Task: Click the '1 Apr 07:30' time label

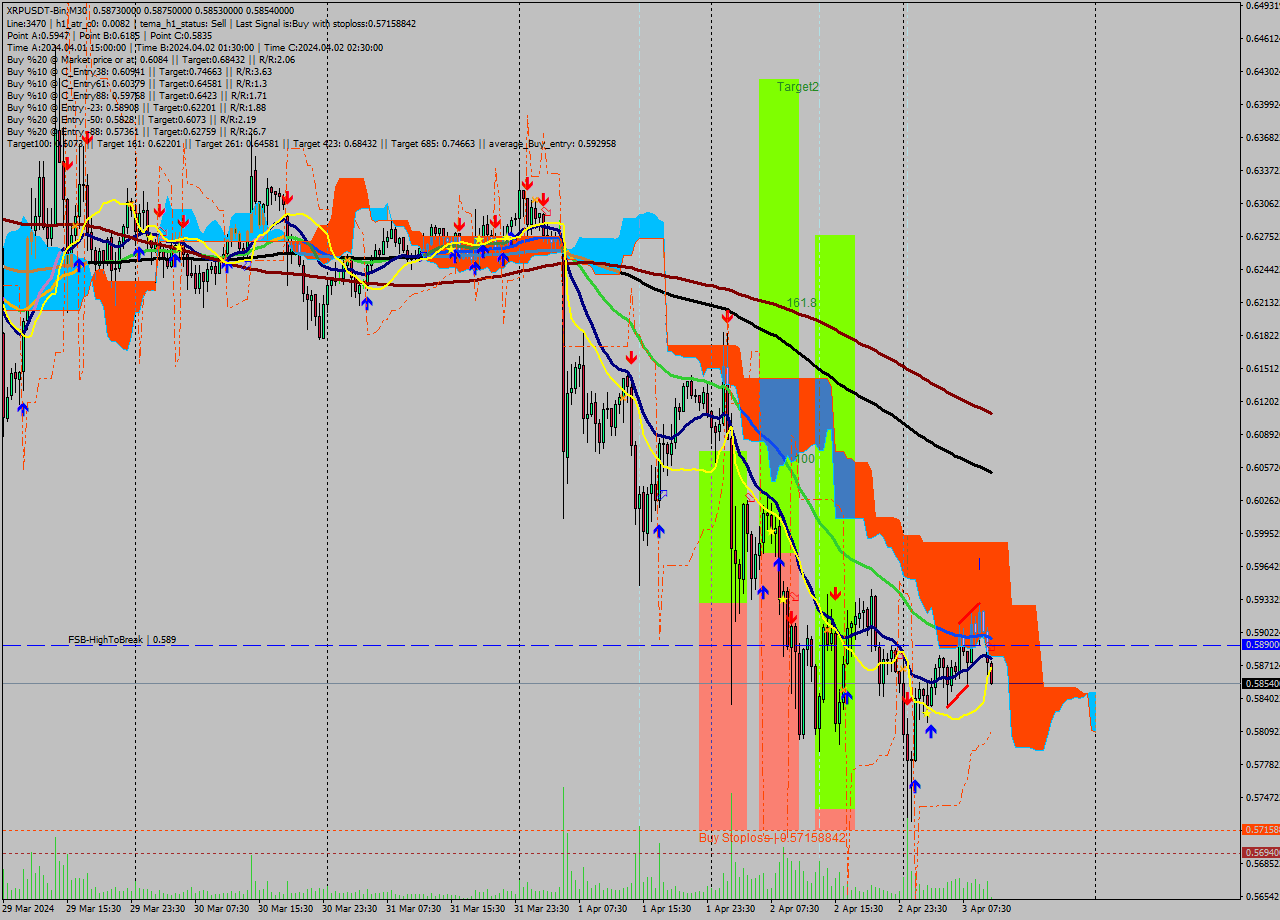Action: click(x=603, y=909)
